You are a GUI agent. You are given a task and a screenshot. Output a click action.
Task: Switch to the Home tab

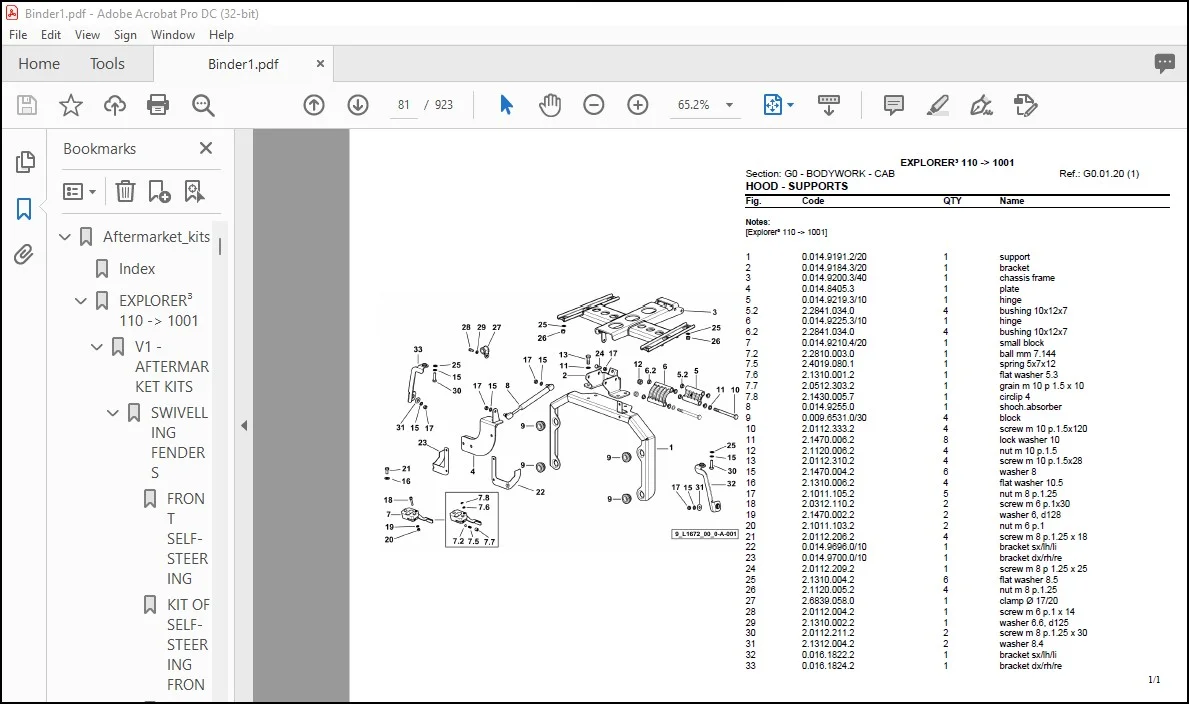tap(39, 64)
